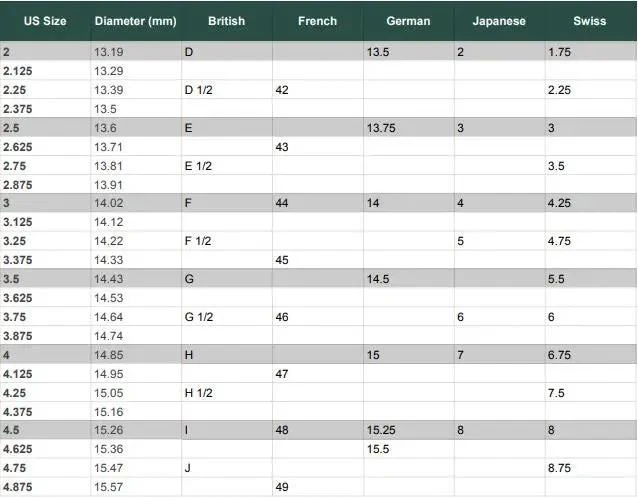Click the British size H 1/2 cell

(x=227, y=393)
